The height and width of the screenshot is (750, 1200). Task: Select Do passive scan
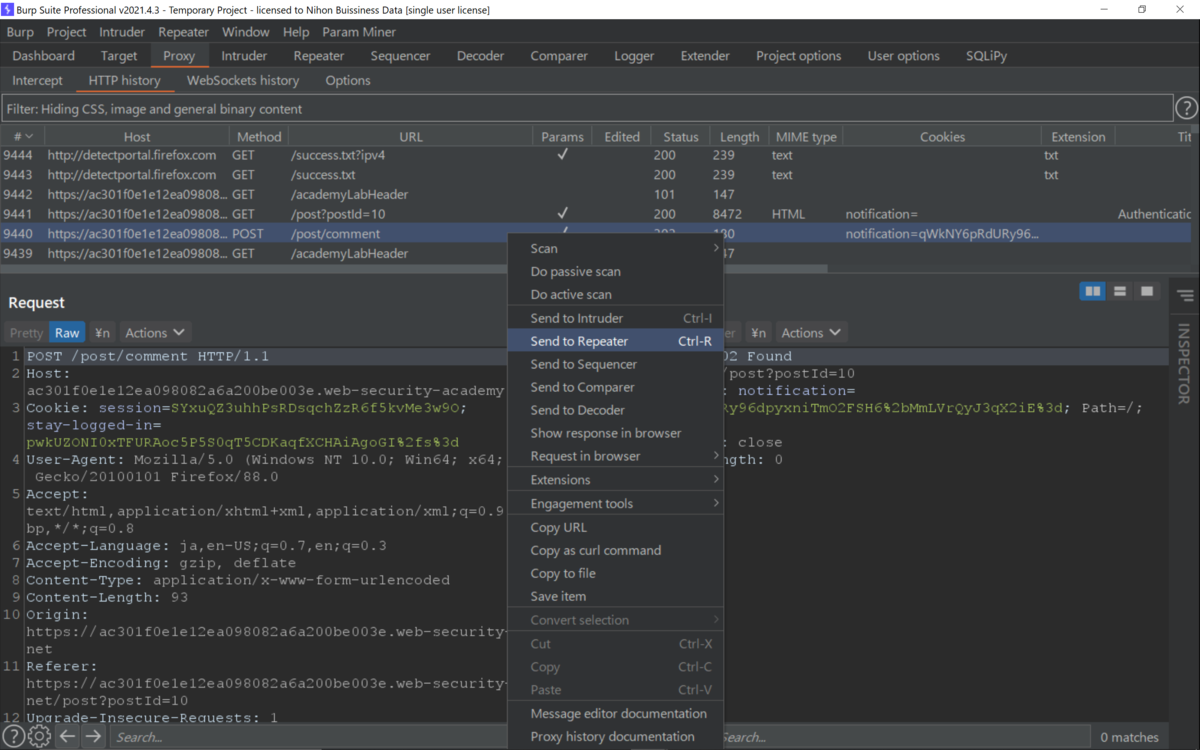[x=616, y=271]
